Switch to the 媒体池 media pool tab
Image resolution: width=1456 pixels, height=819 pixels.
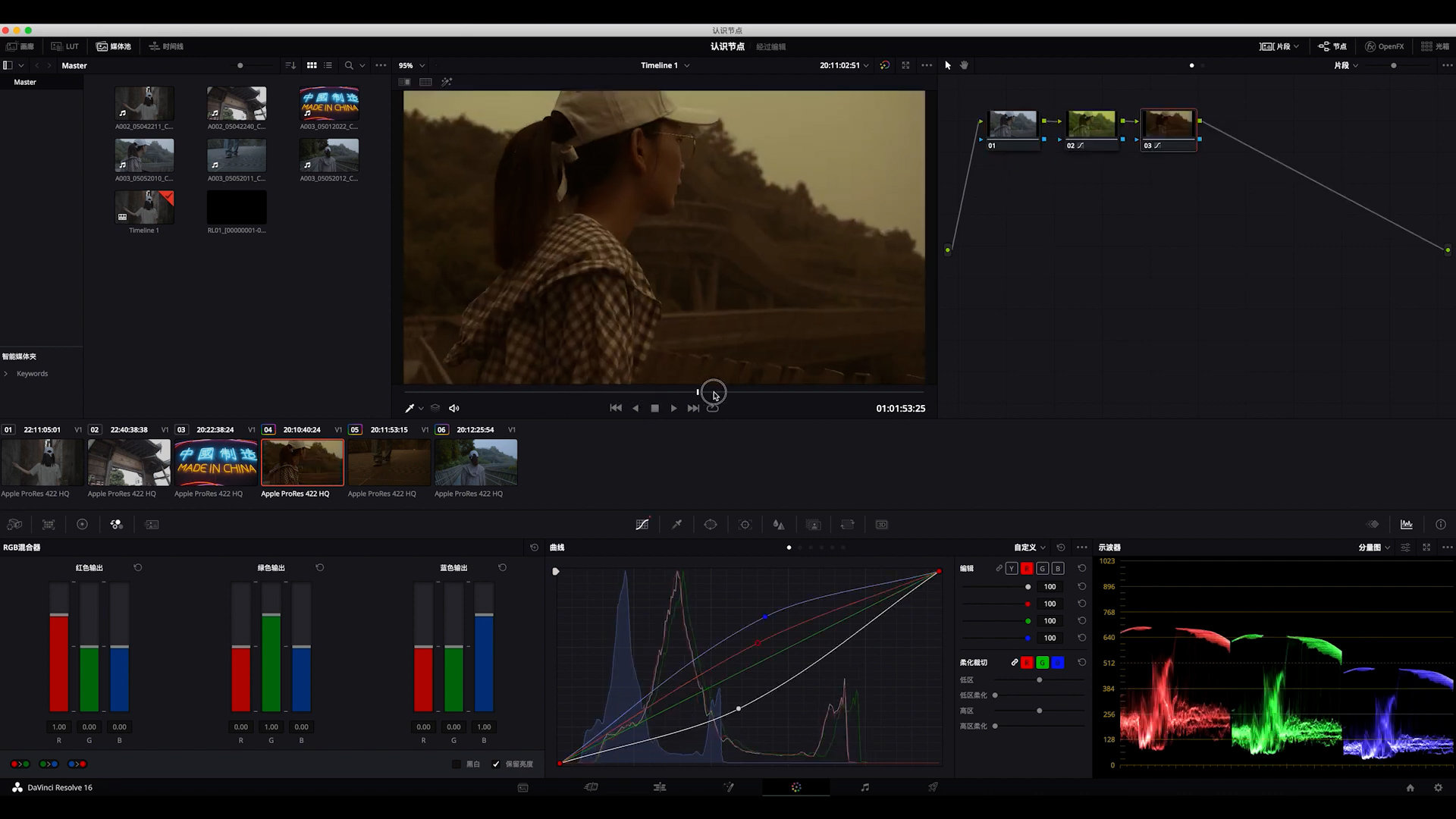[114, 46]
